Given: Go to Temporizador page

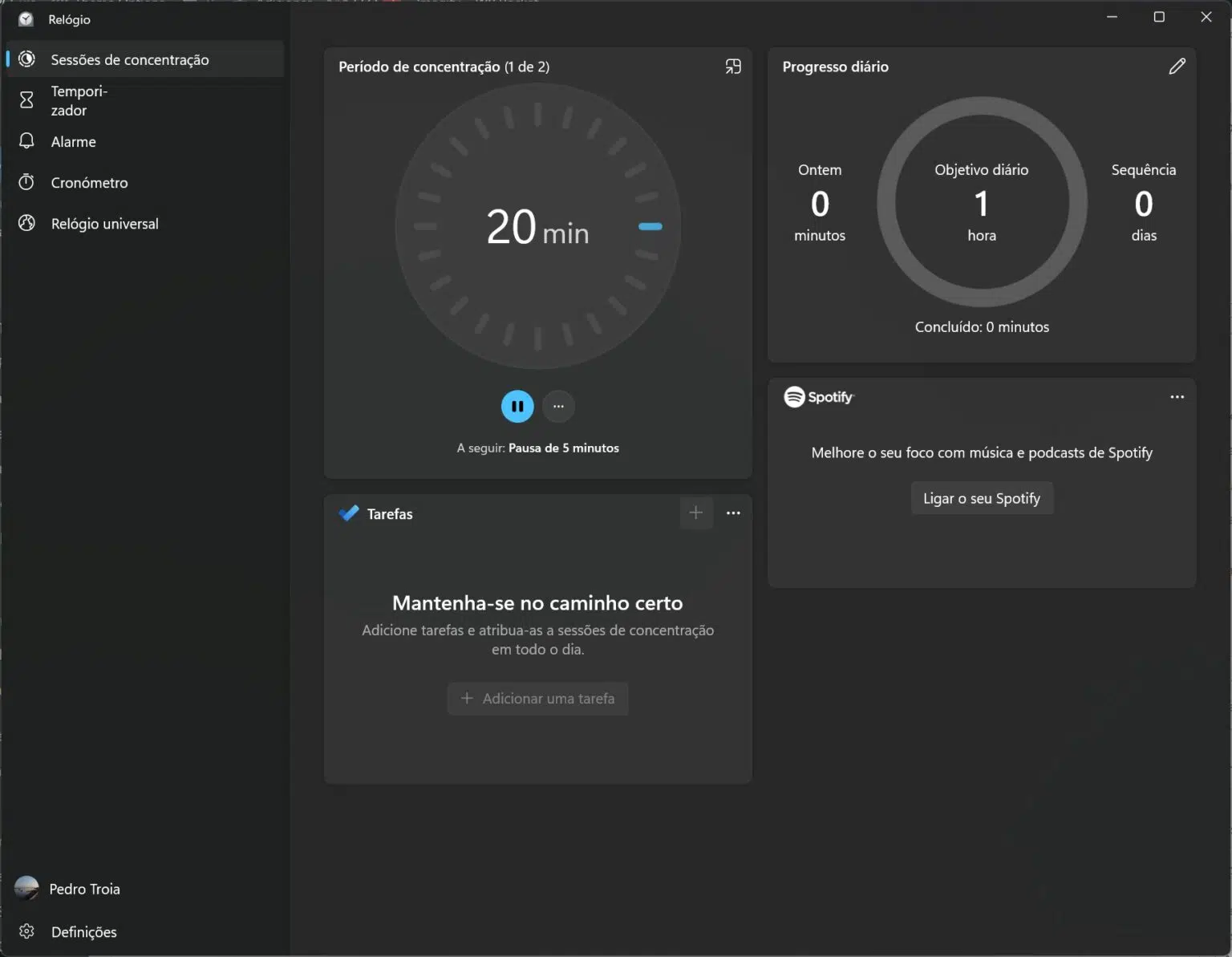Looking at the screenshot, I should 79,100.
